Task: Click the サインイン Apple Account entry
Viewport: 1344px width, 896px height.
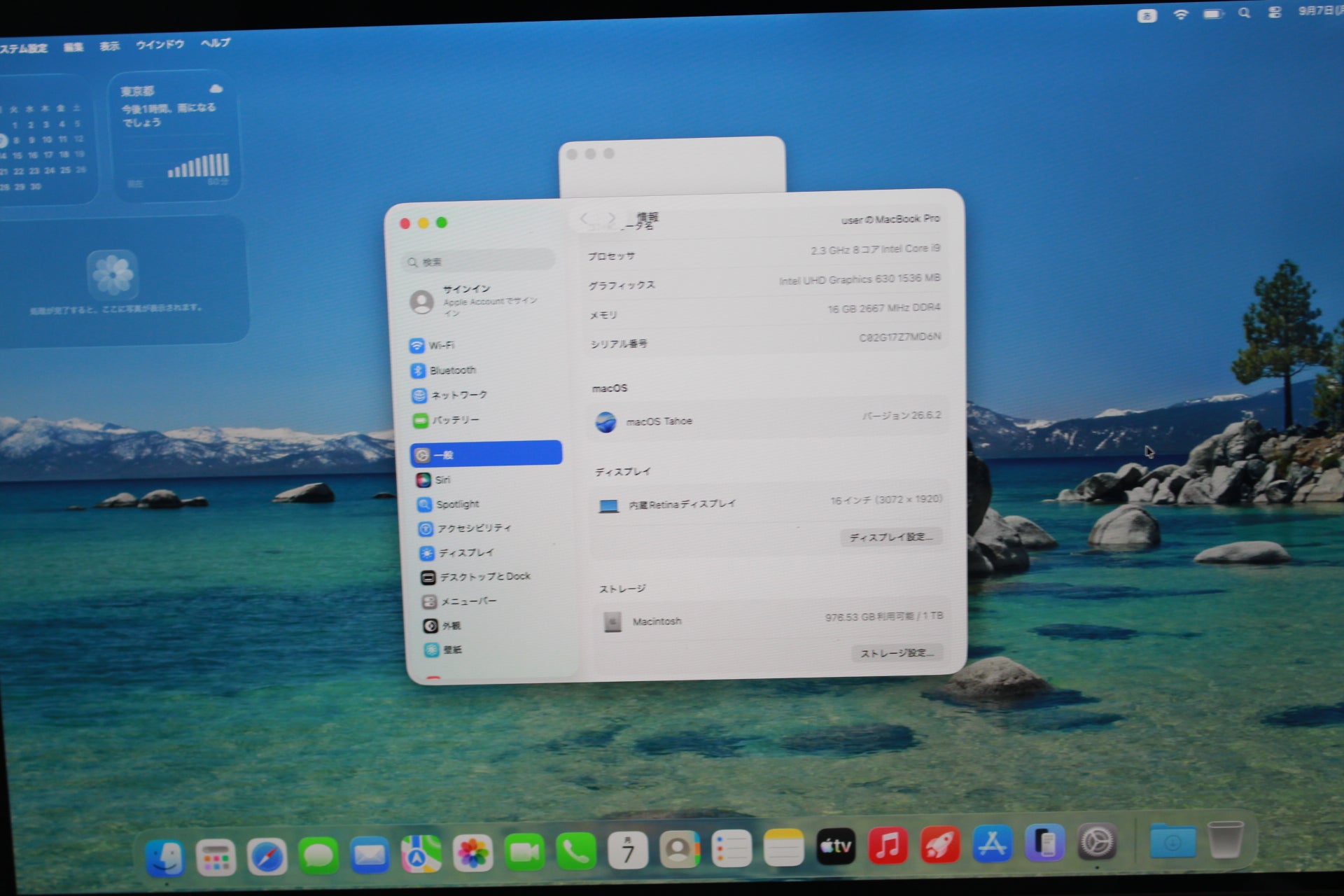Action: [x=474, y=300]
